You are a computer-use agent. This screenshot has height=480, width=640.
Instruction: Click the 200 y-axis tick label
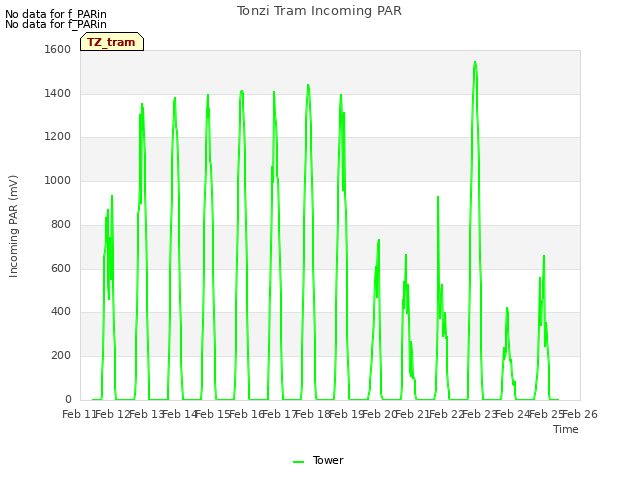click(x=61, y=356)
